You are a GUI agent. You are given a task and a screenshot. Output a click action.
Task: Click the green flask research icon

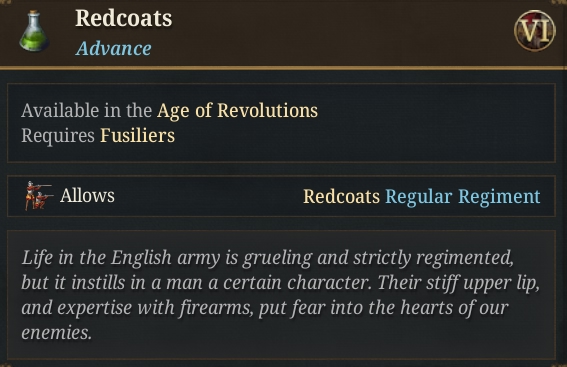click(x=34, y=31)
